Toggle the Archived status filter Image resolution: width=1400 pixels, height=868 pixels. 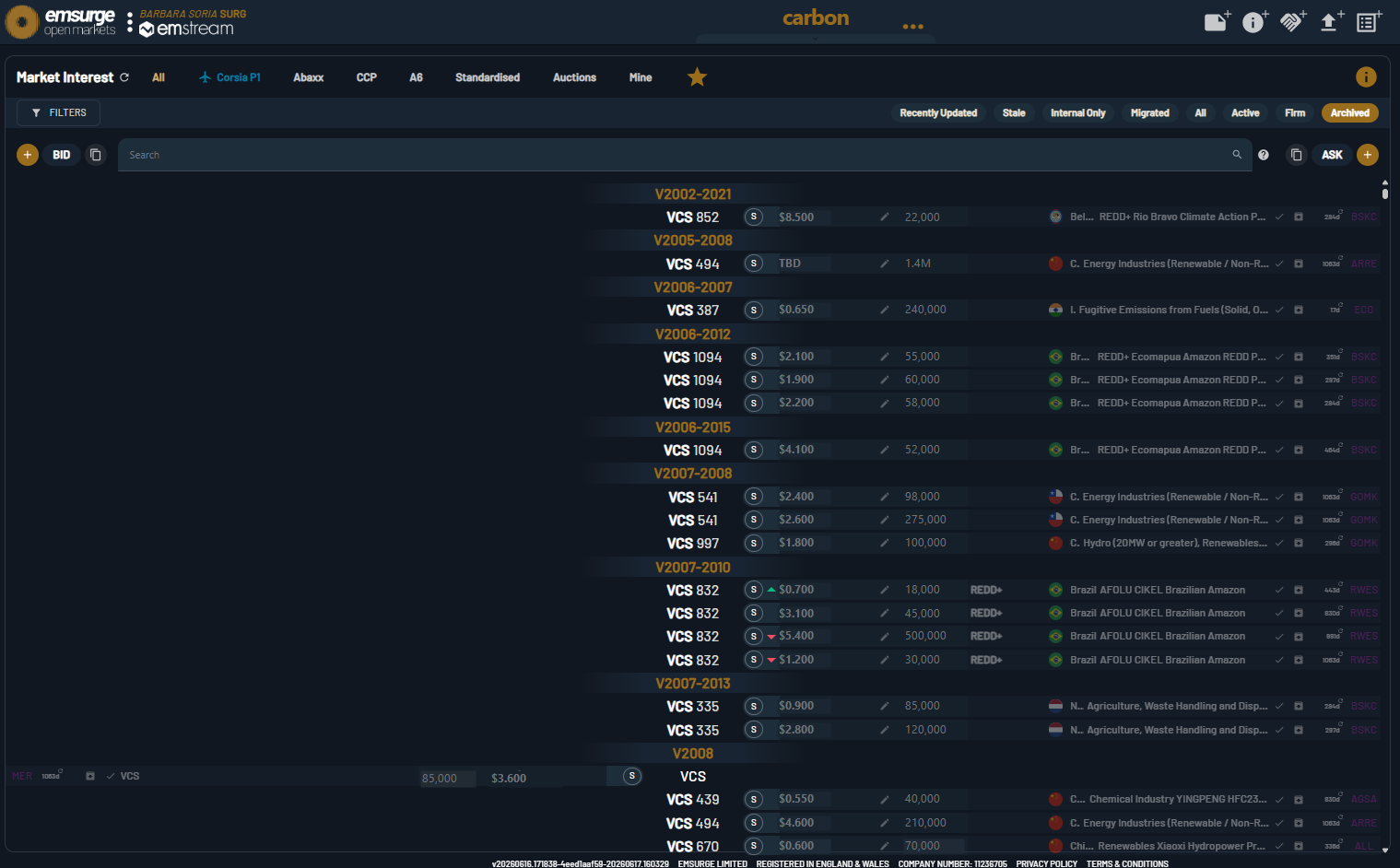[1349, 112]
